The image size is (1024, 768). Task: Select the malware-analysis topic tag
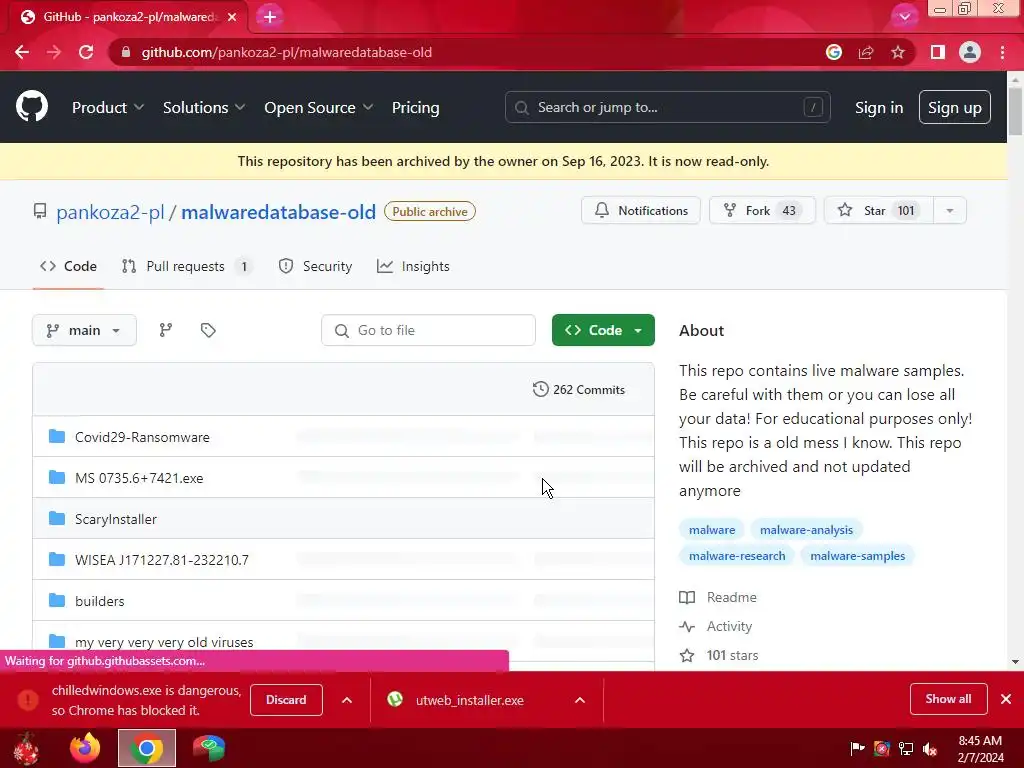coord(807,530)
